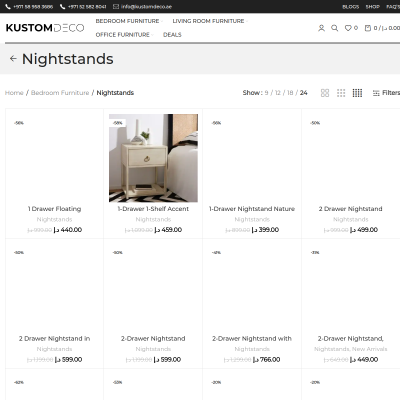
Task: Open the Filters panel
Action: [x=386, y=93]
